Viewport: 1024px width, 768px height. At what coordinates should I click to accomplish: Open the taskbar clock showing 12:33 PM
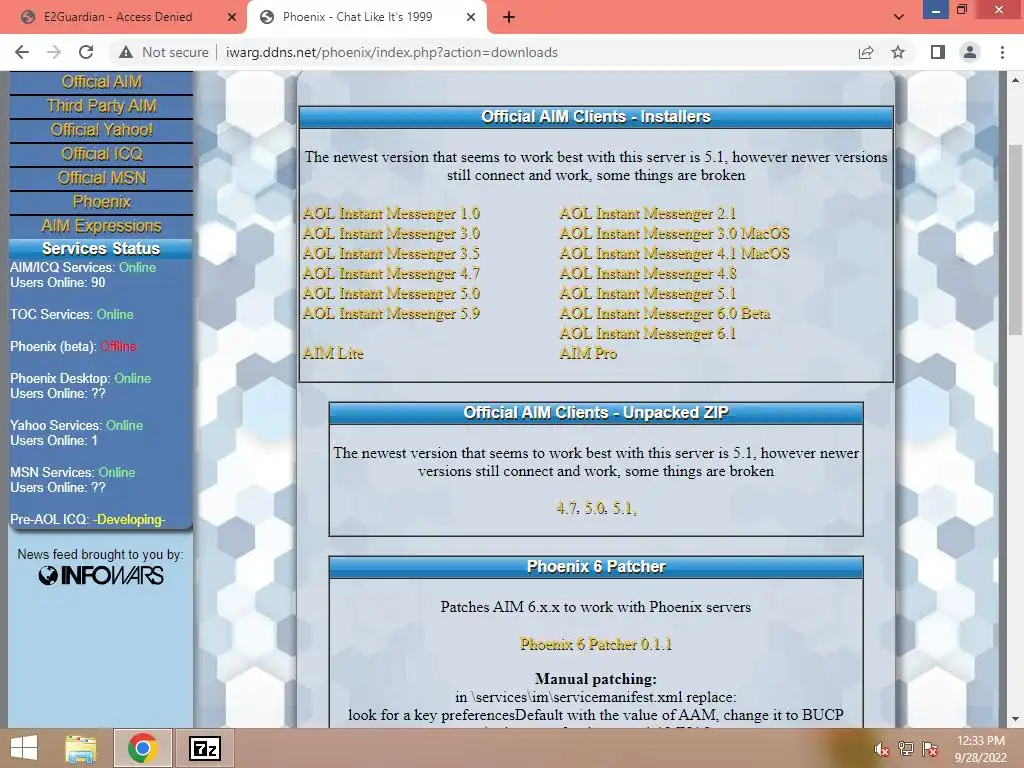pyautogui.click(x=981, y=749)
